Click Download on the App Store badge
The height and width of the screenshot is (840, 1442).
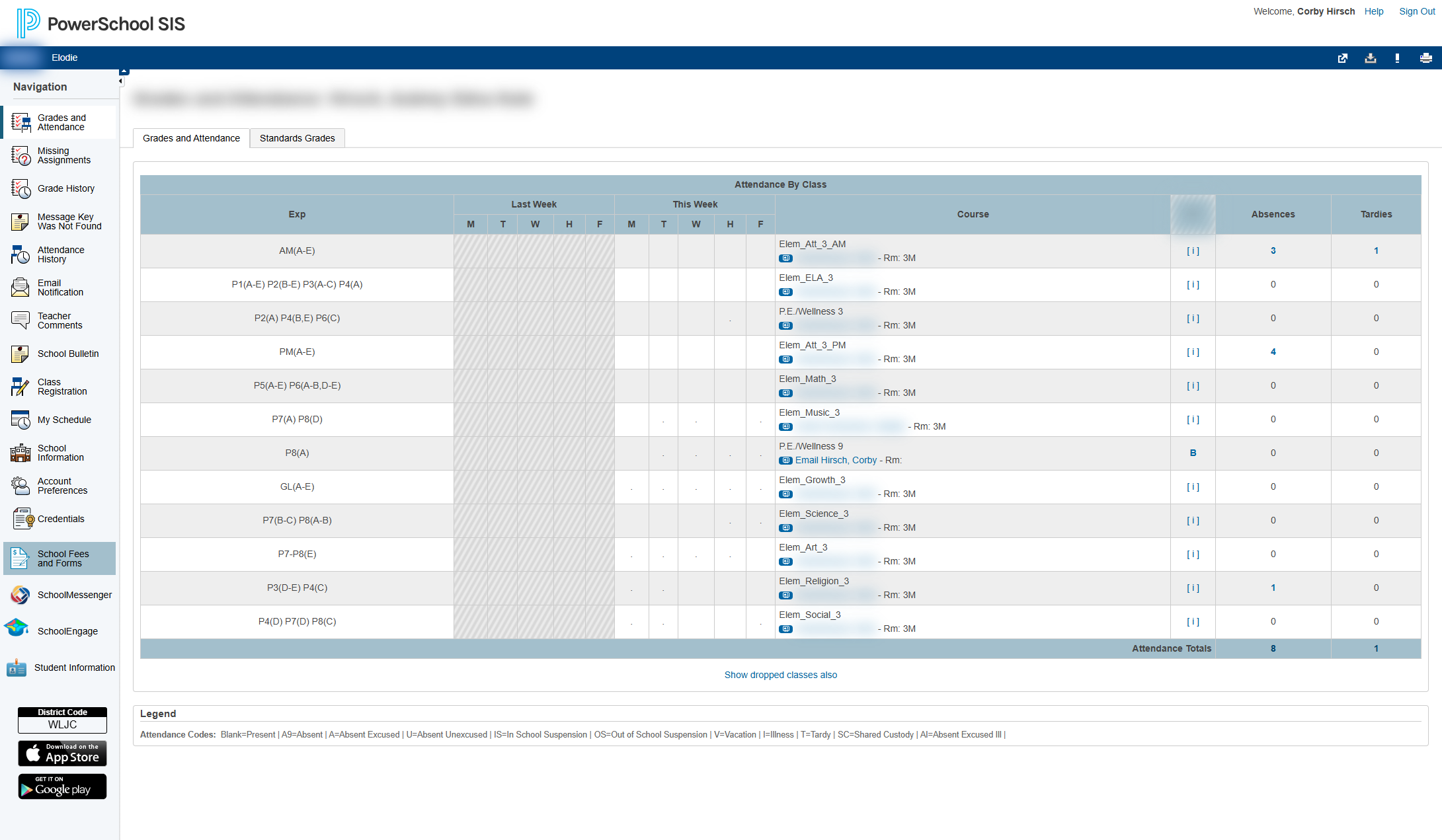[62, 753]
